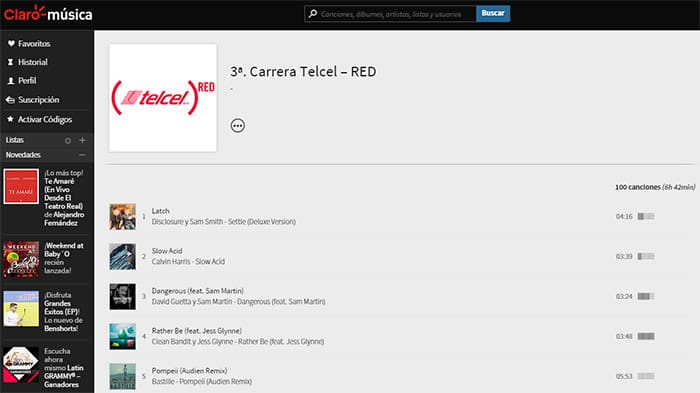Click the Rather Be album art
The height and width of the screenshot is (393, 700).
coord(123,336)
